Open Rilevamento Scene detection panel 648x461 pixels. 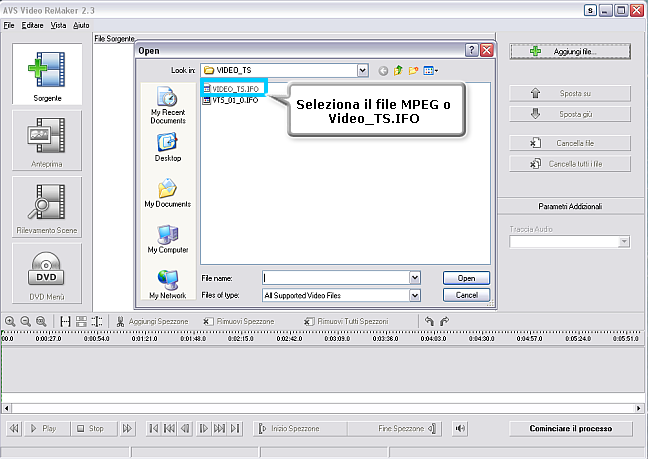point(47,207)
